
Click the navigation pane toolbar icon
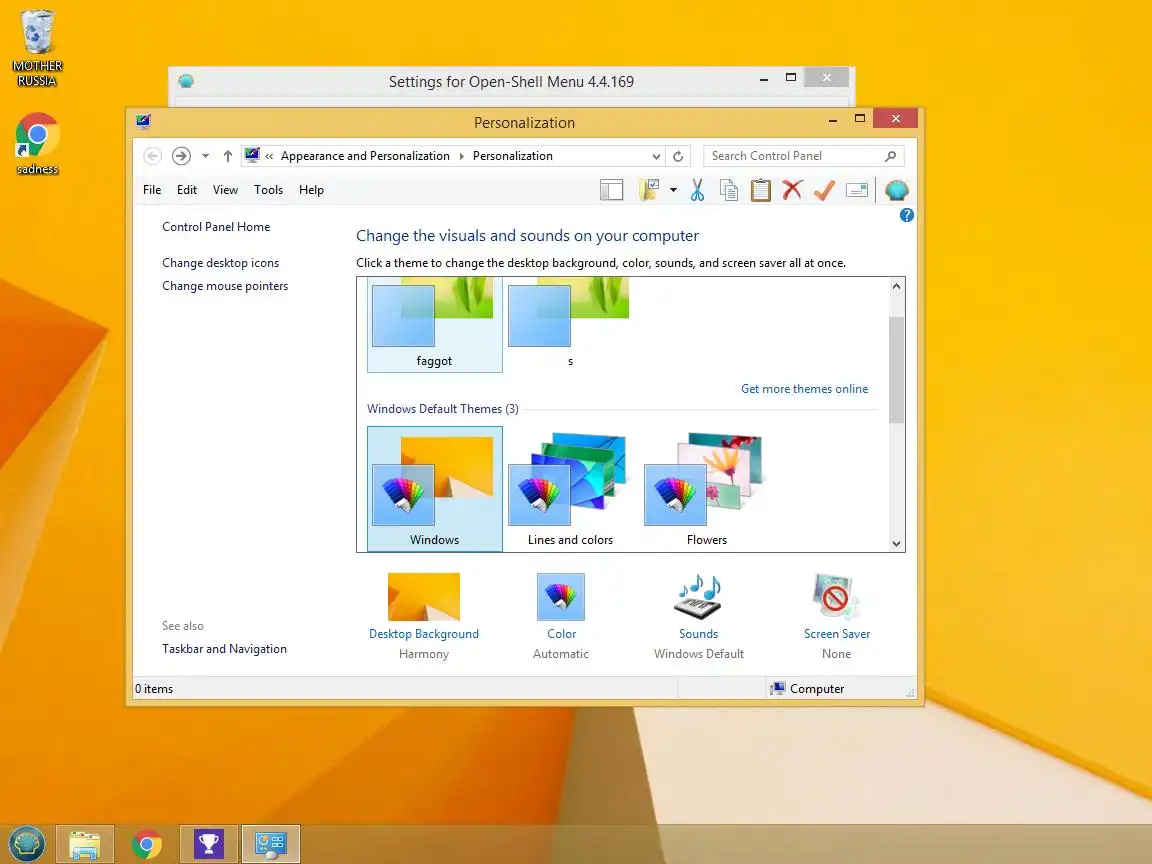coord(611,190)
